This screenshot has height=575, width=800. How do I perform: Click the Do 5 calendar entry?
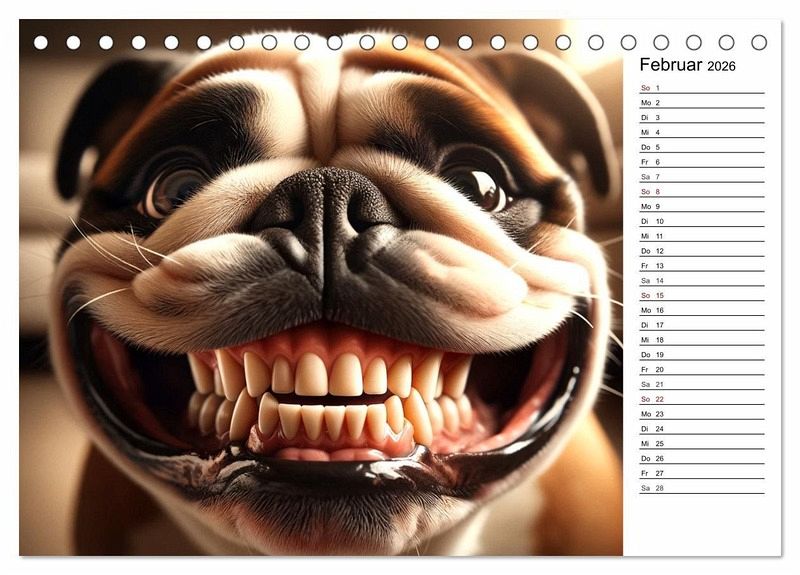tap(701, 147)
